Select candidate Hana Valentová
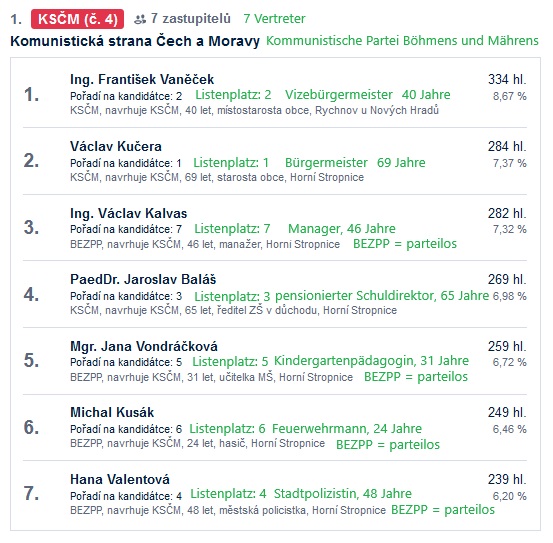The height and width of the screenshot is (543, 553). point(120,479)
